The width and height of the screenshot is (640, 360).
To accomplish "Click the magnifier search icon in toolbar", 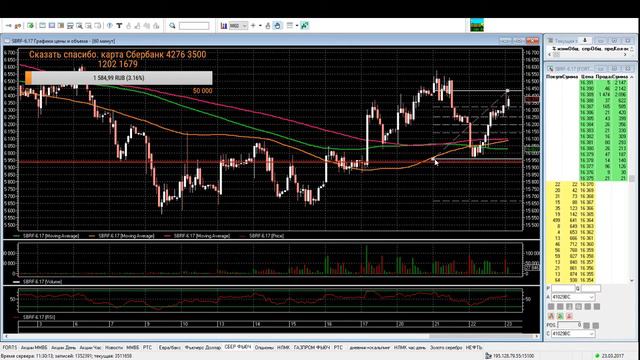I will (172, 26).
